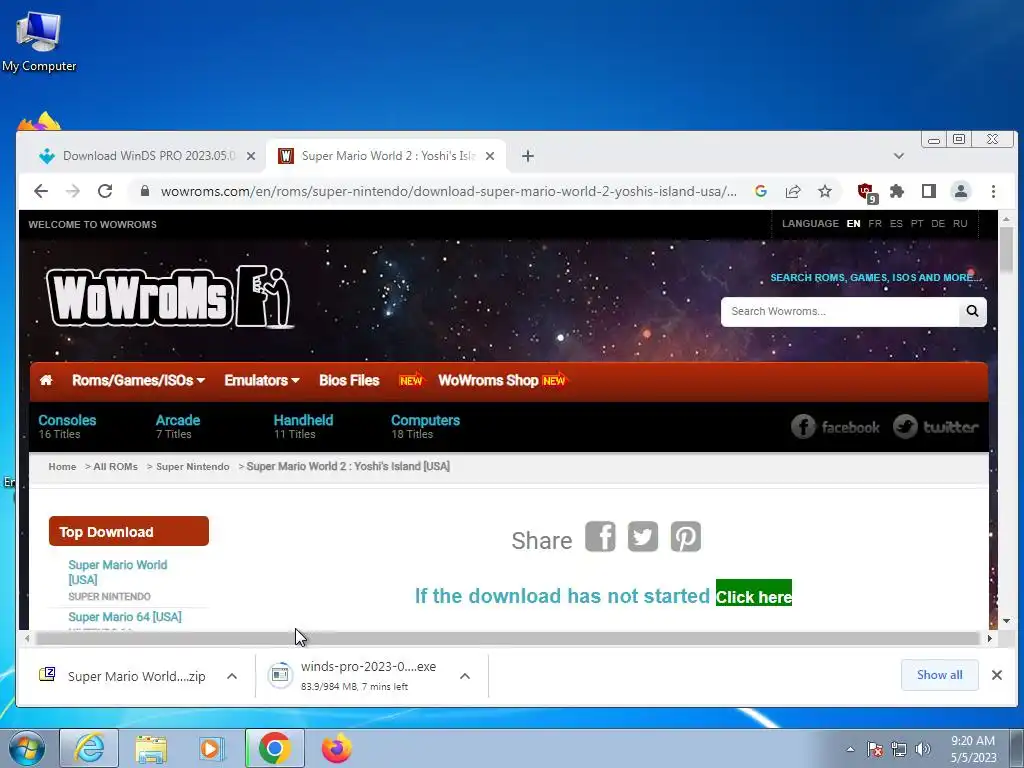Image resolution: width=1024 pixels, height=768 pixels.
Task: Open options chevron for Super Mario World zip
Action: coord(232,676)
